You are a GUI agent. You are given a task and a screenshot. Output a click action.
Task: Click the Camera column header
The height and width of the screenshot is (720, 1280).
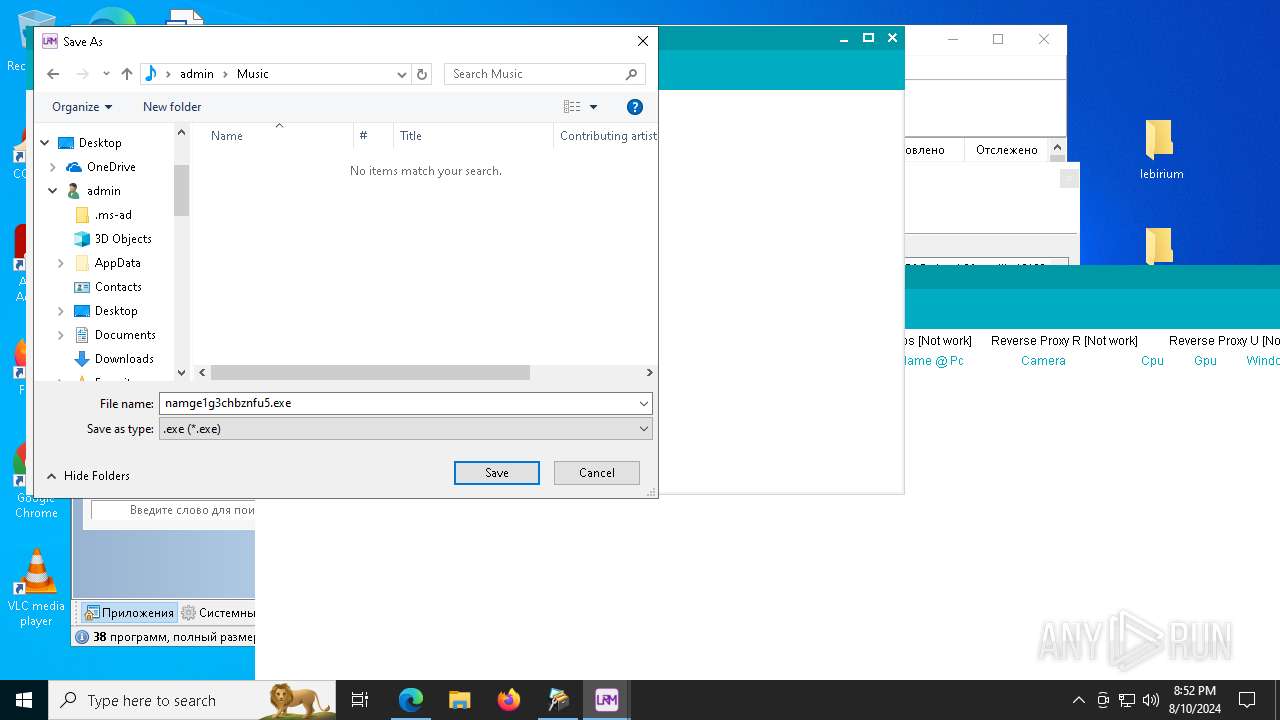click(x=1043, y=361)
